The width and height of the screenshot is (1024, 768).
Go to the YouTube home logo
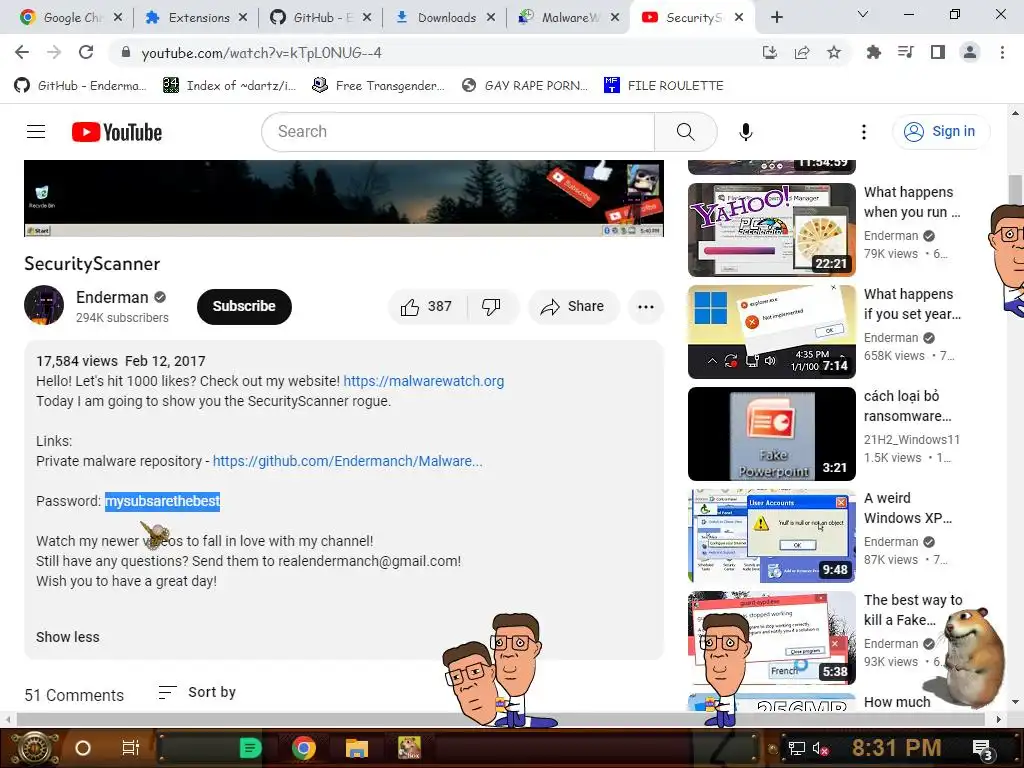click(117, 132)
